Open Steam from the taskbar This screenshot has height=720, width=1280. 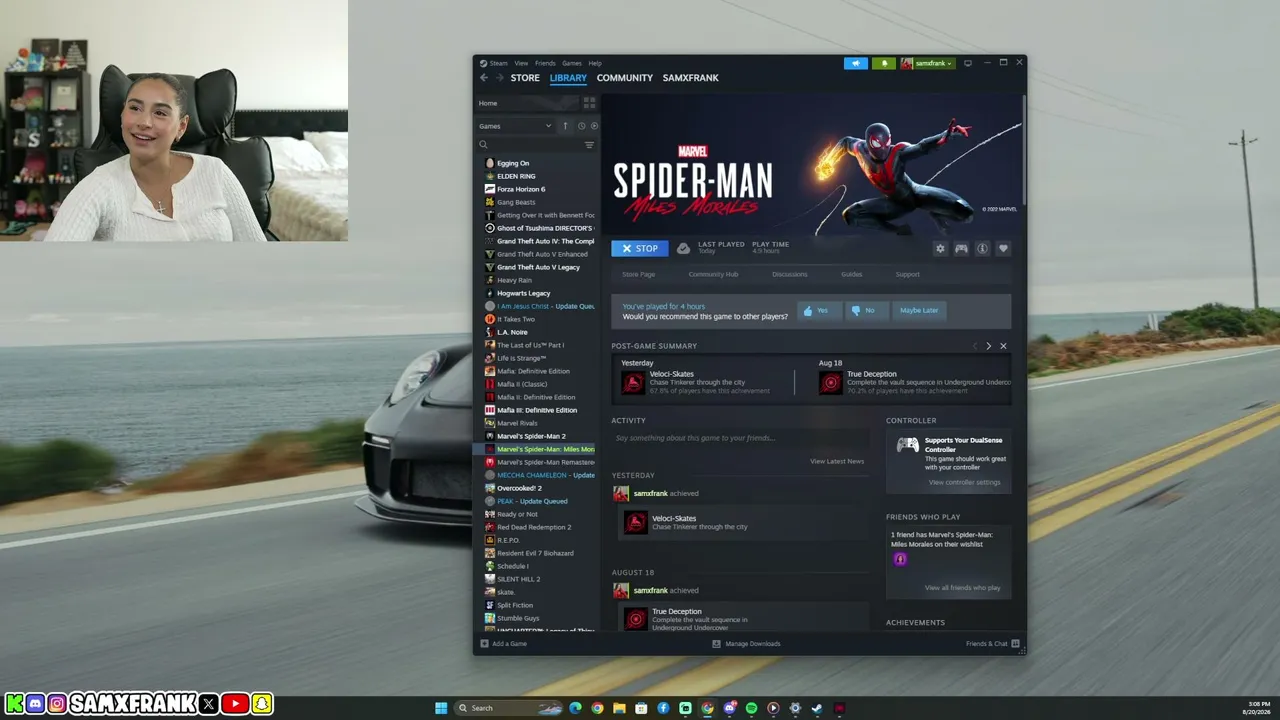point(817,708)
